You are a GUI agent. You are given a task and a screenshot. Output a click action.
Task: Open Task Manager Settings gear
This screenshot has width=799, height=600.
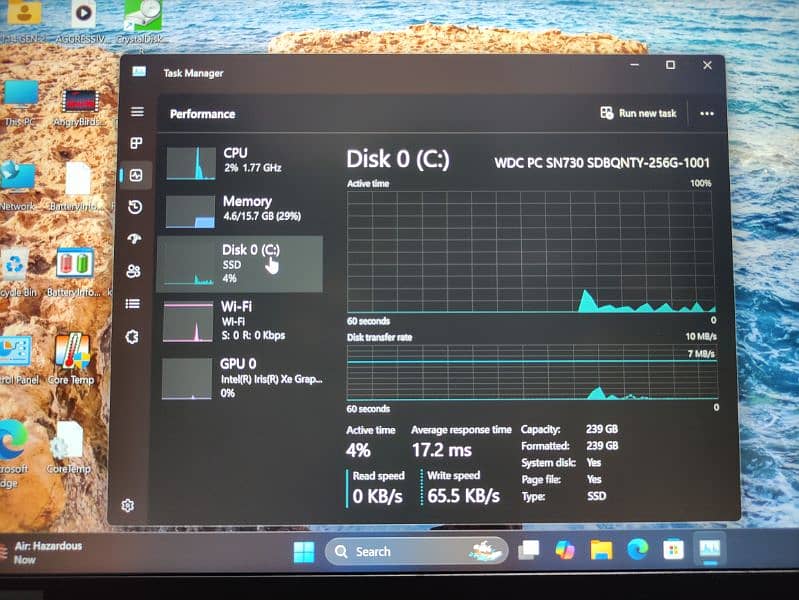click(x=128, y=506)
